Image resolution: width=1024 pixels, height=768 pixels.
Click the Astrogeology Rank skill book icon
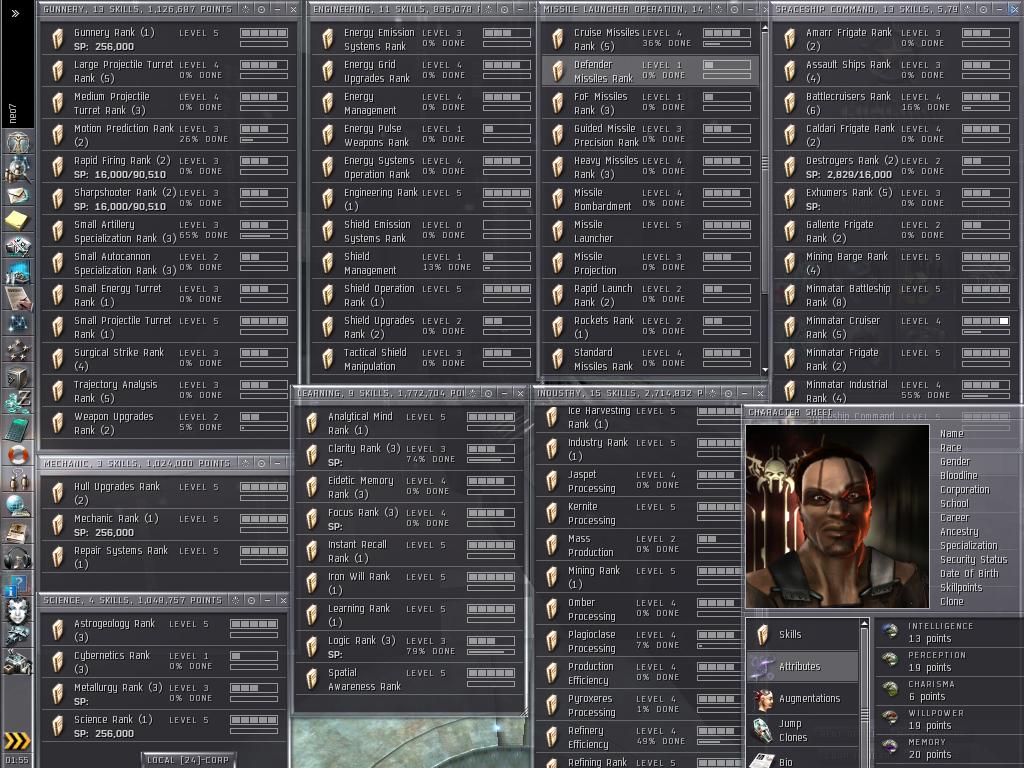pos(57,630)
